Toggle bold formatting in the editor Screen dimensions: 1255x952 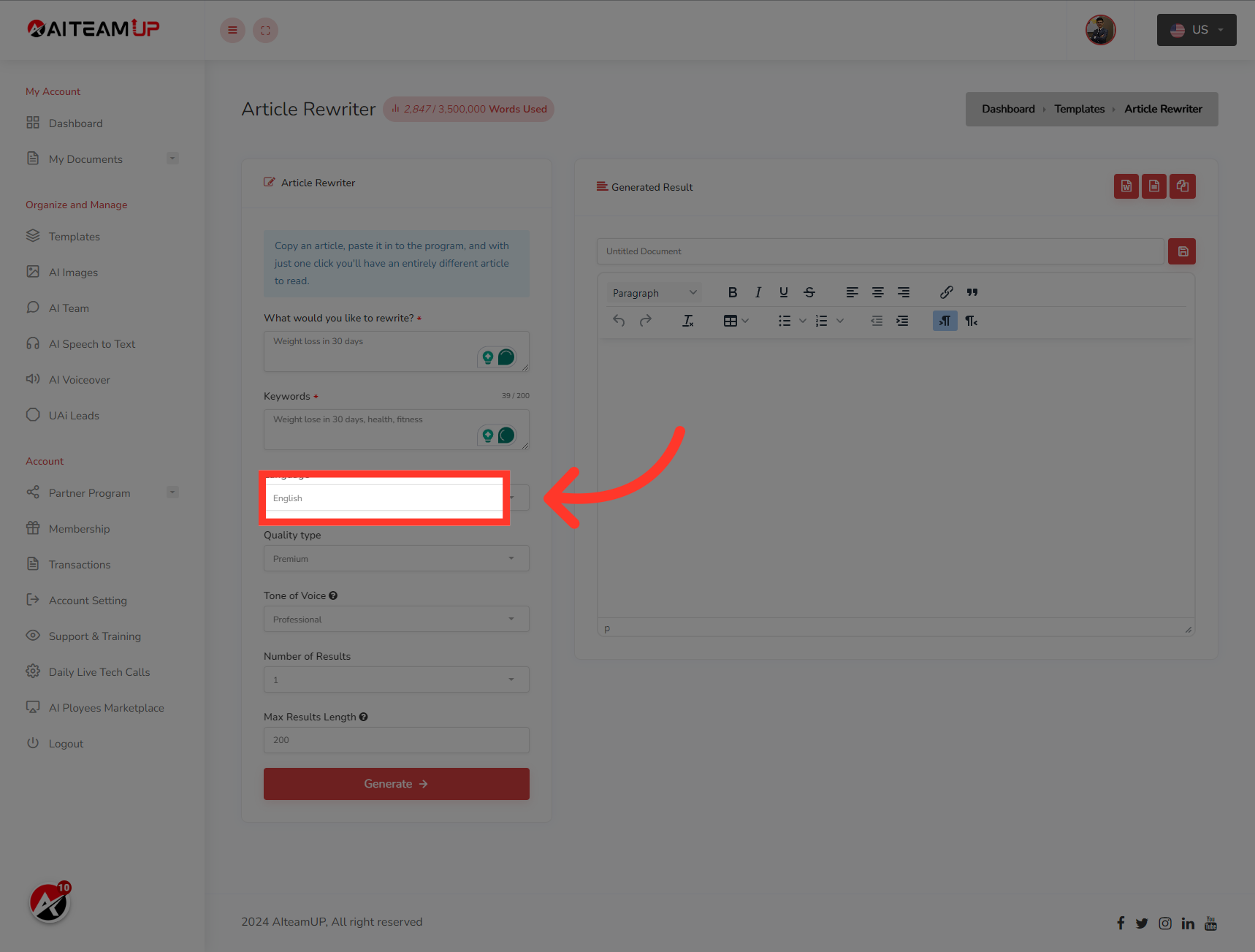point(732,292)
